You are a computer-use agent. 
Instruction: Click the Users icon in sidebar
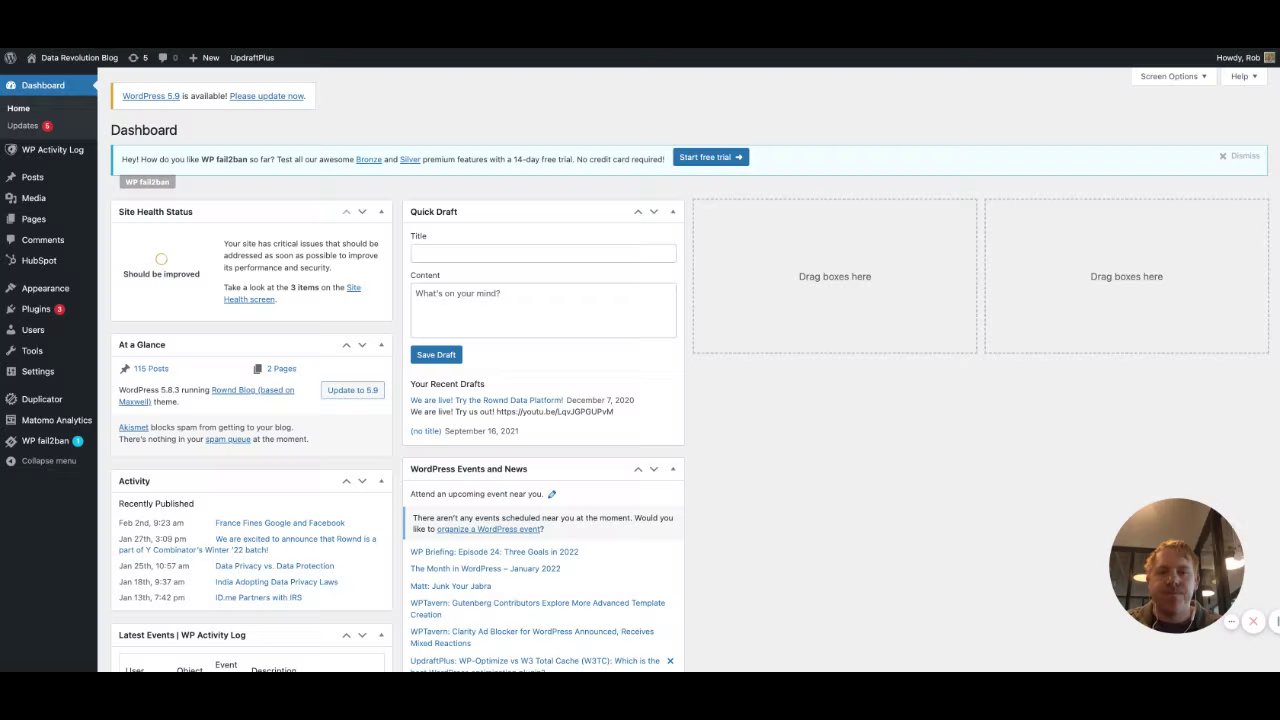pos(11,330)
